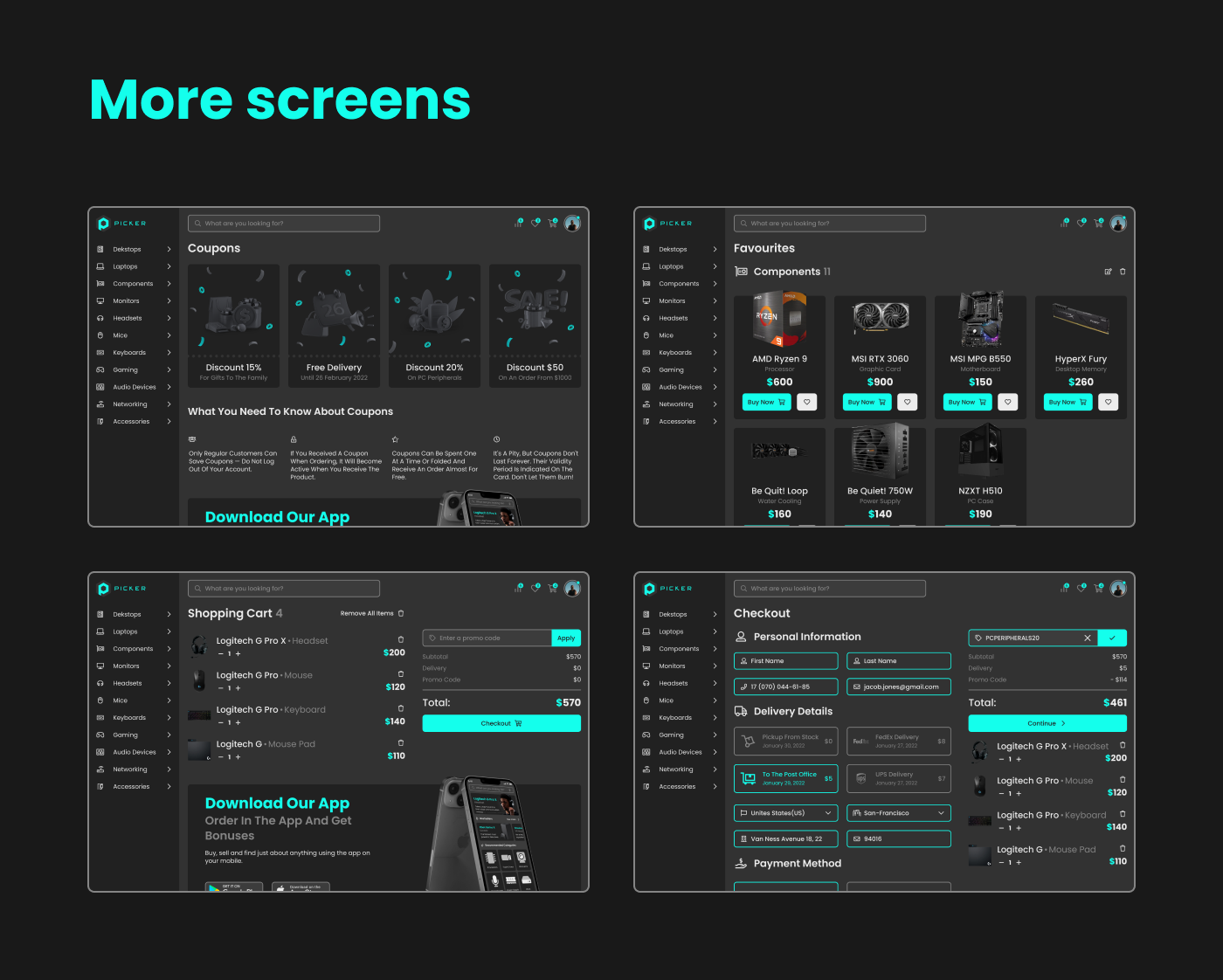This screenshot has height=980, width=1223.
Task: Click the Picker logo on Shopping Cart screen
Action: point(121,589)
